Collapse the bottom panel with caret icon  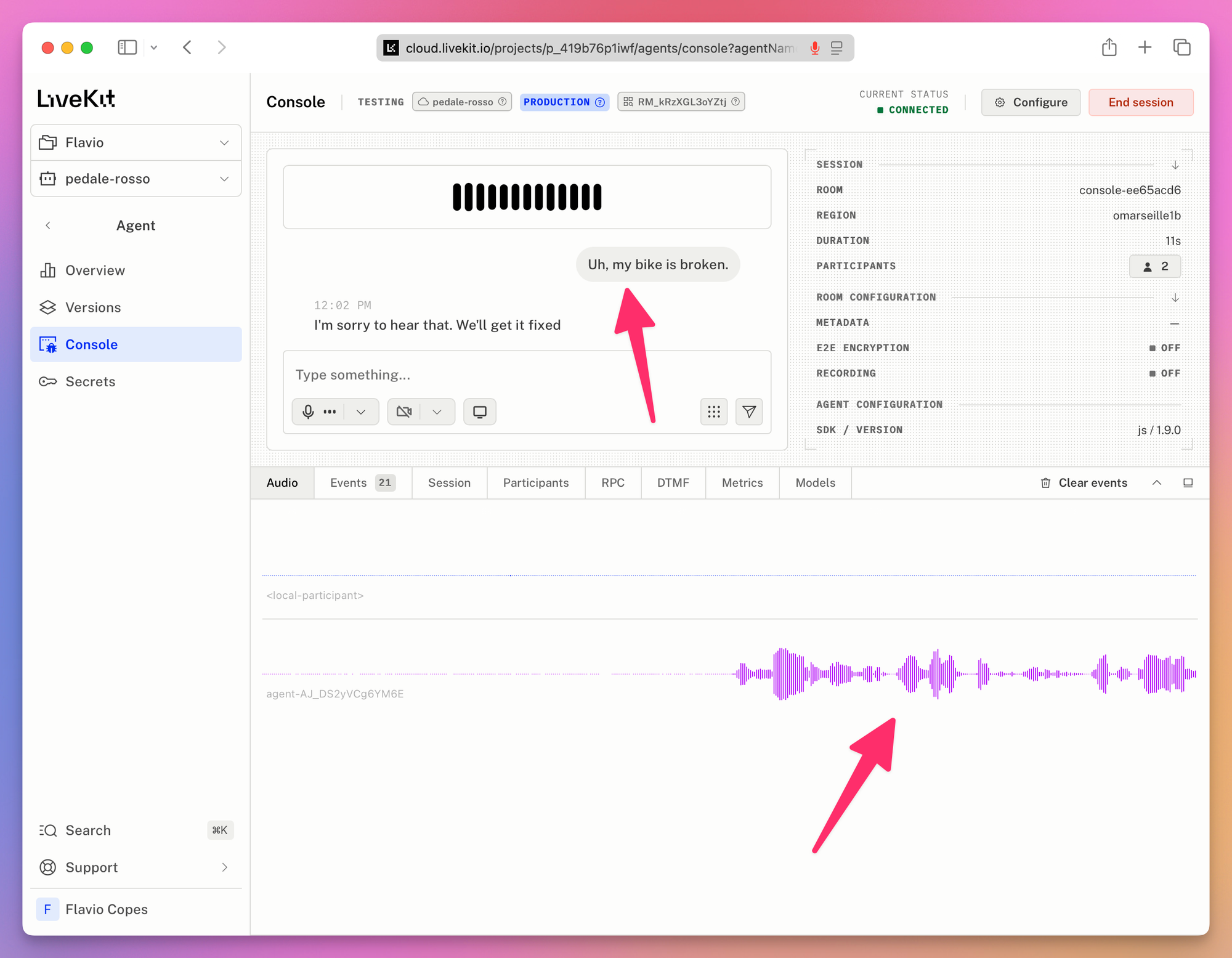[1157, 483]
